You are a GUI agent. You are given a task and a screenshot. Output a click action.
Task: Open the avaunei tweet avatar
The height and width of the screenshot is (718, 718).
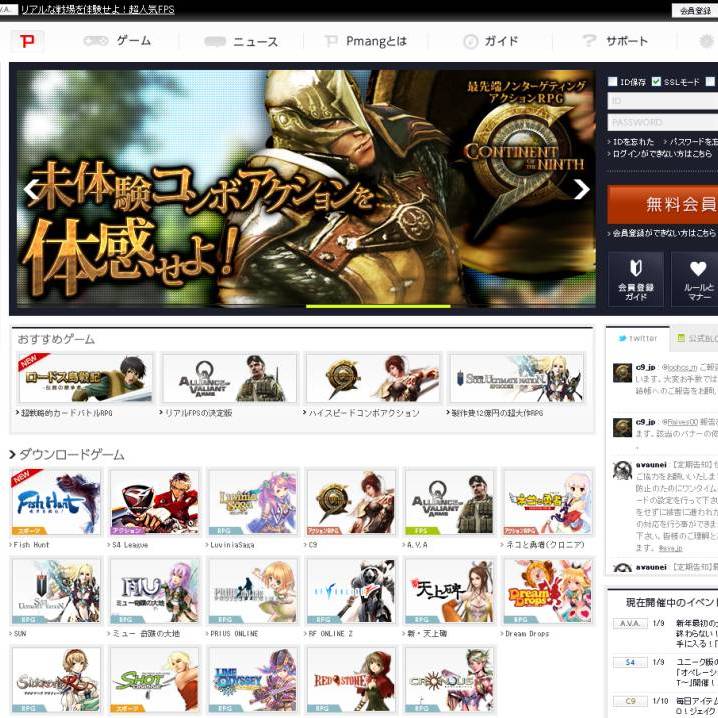click(x=622, y=470)
